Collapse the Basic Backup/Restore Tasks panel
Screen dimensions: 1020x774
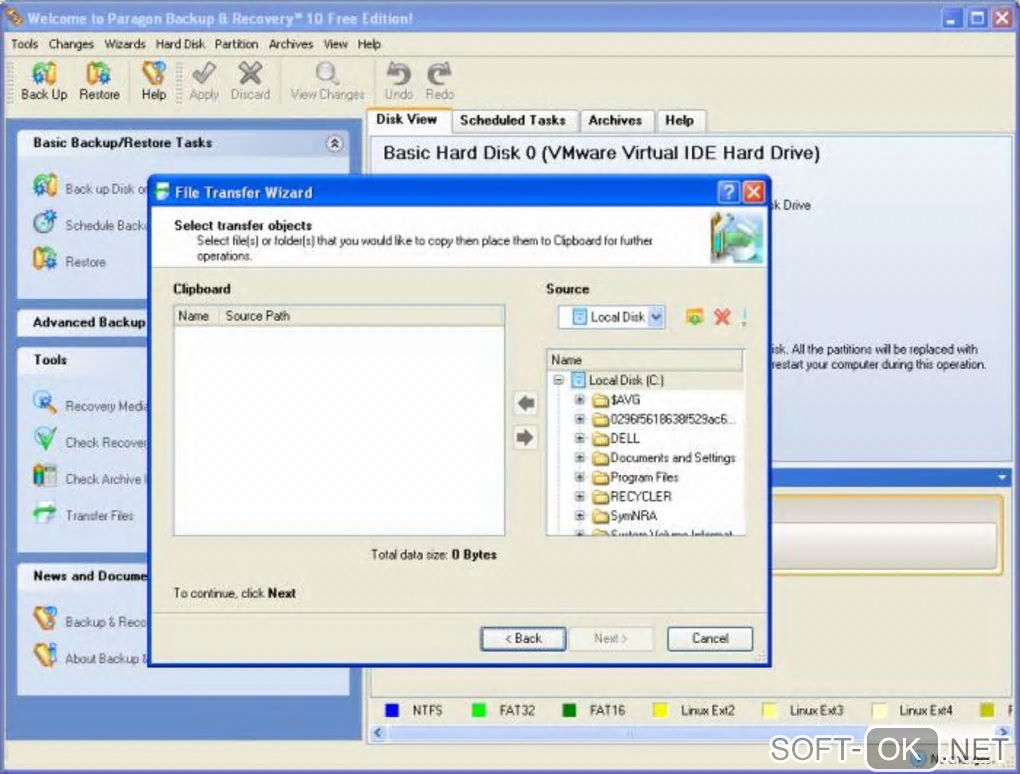pyautogui.click(x=334, y=143)
